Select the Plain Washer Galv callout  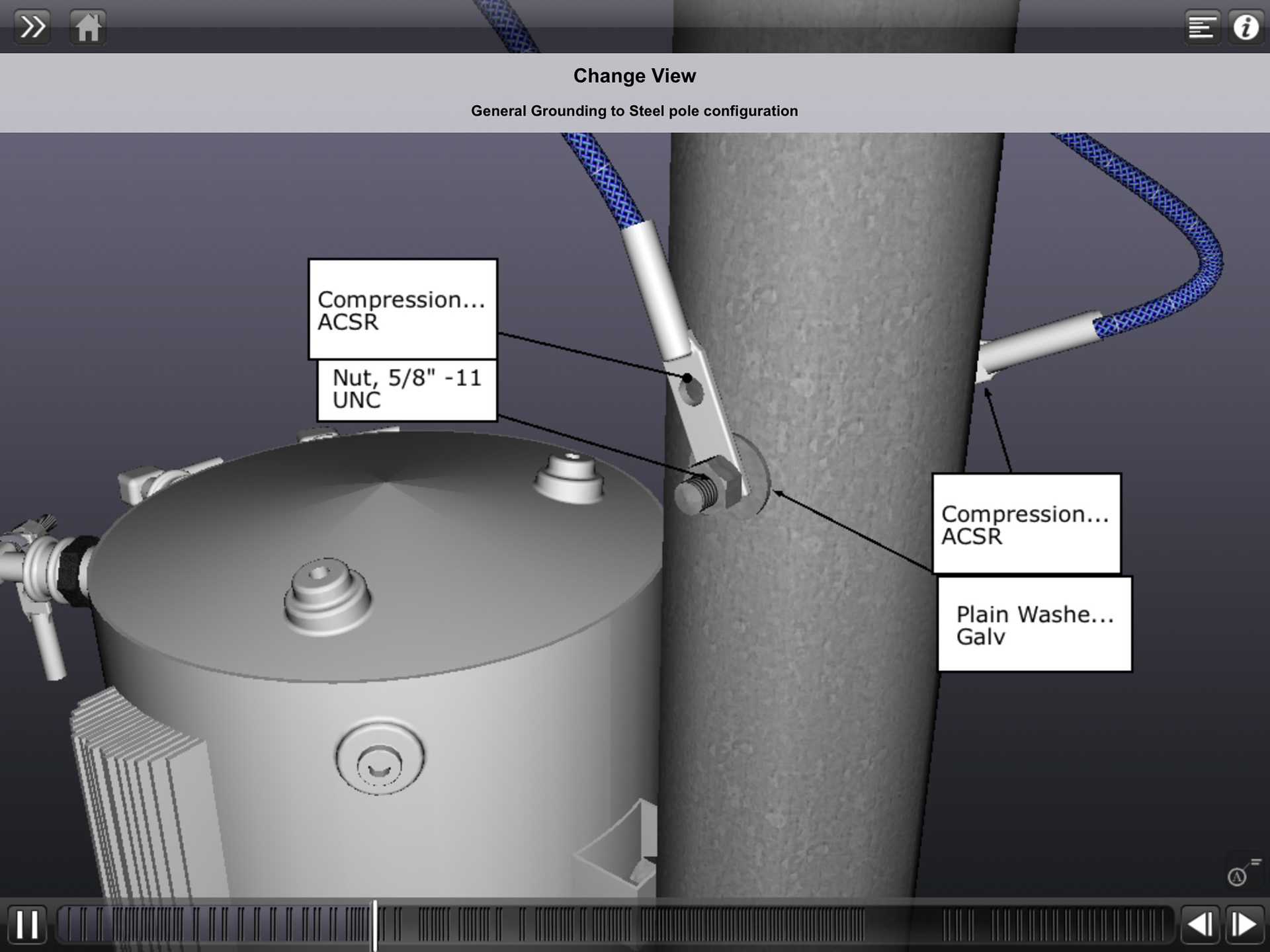1035,624
